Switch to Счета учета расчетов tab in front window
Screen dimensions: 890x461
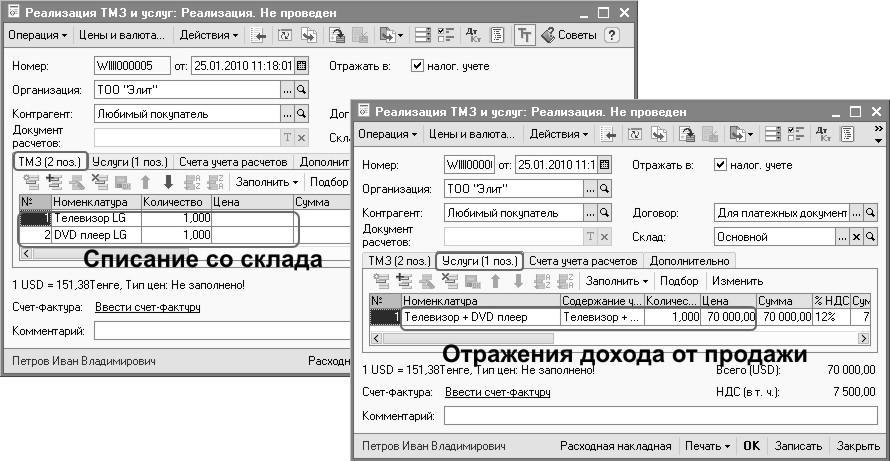(582, 260)
